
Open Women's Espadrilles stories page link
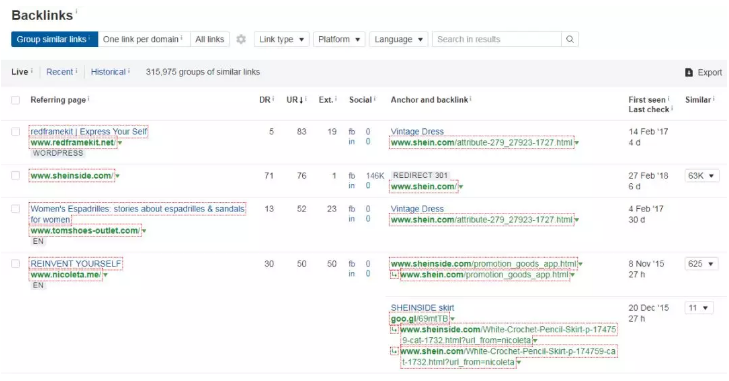pos(137,214)
